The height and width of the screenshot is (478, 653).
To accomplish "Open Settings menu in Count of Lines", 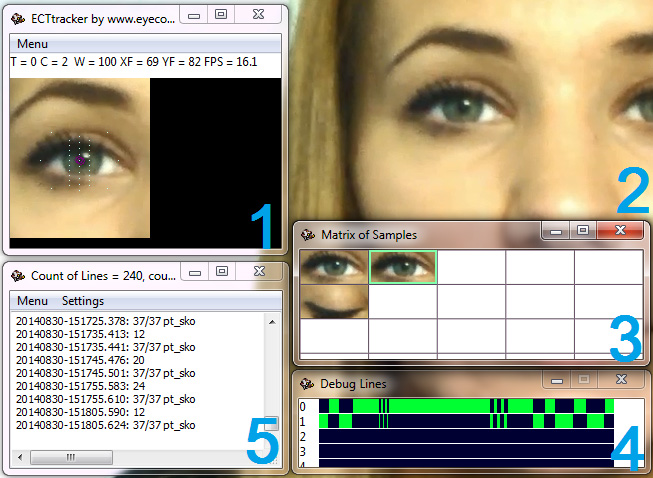I will [x=83, y=301].
